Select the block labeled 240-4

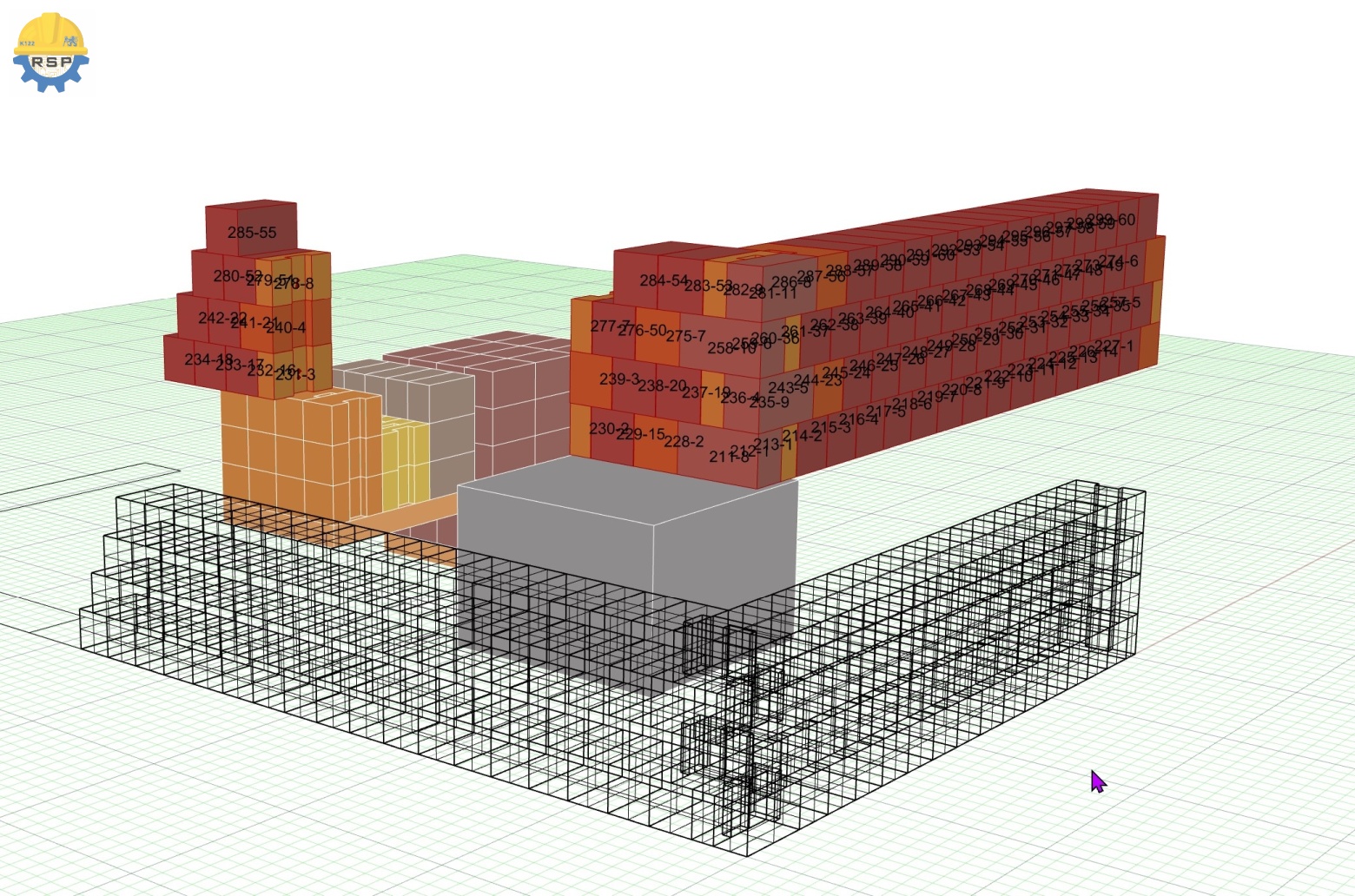click(286, 328)
